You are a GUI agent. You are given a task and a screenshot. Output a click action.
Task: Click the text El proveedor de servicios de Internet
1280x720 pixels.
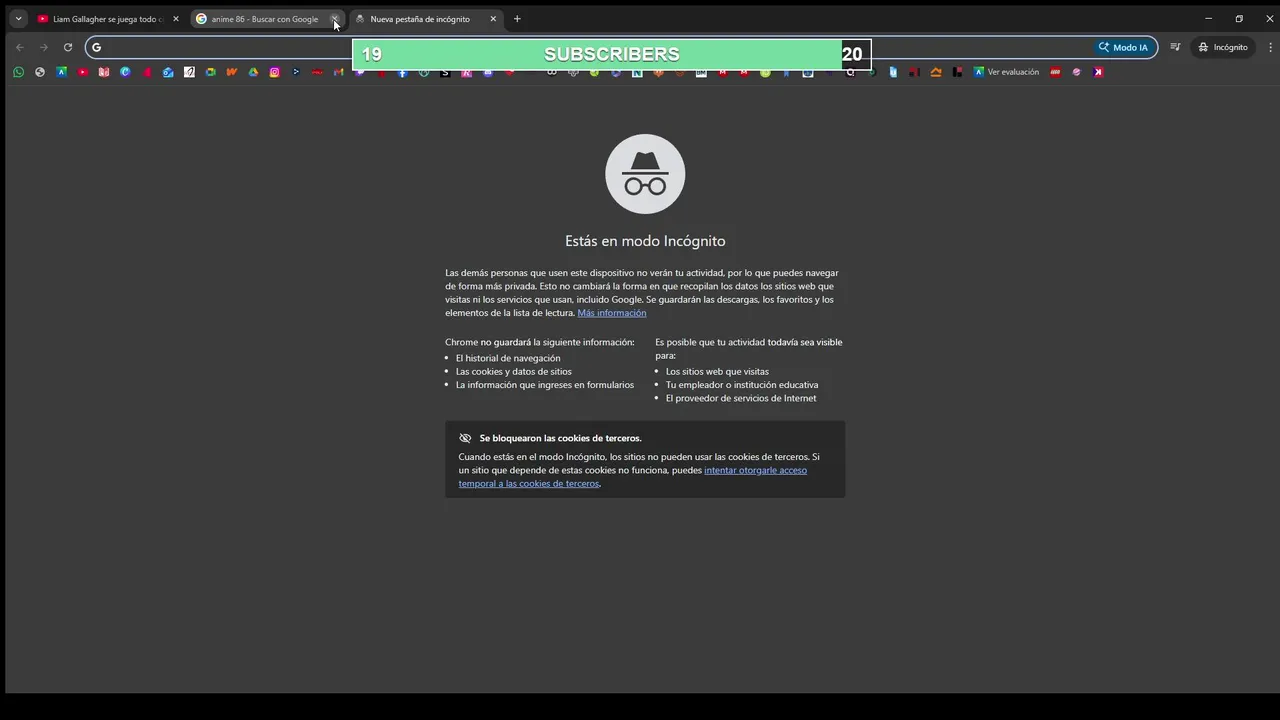click(741, 398)
